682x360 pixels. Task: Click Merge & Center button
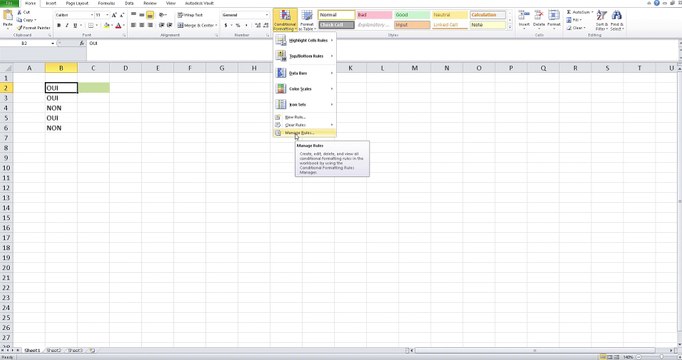click(196, 25)
